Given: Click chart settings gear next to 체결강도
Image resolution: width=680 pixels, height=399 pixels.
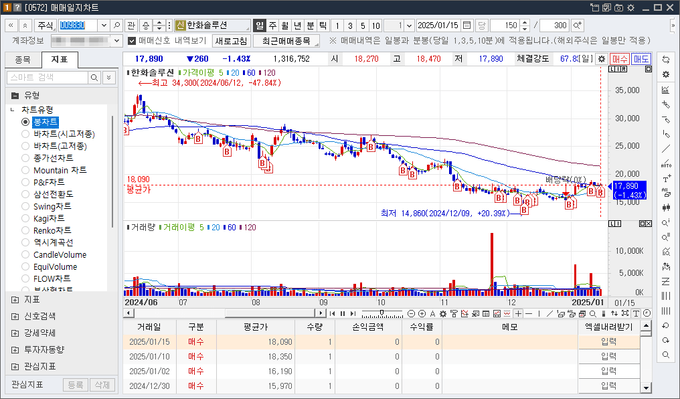Looking at the screenshot, I should point(601,59).
